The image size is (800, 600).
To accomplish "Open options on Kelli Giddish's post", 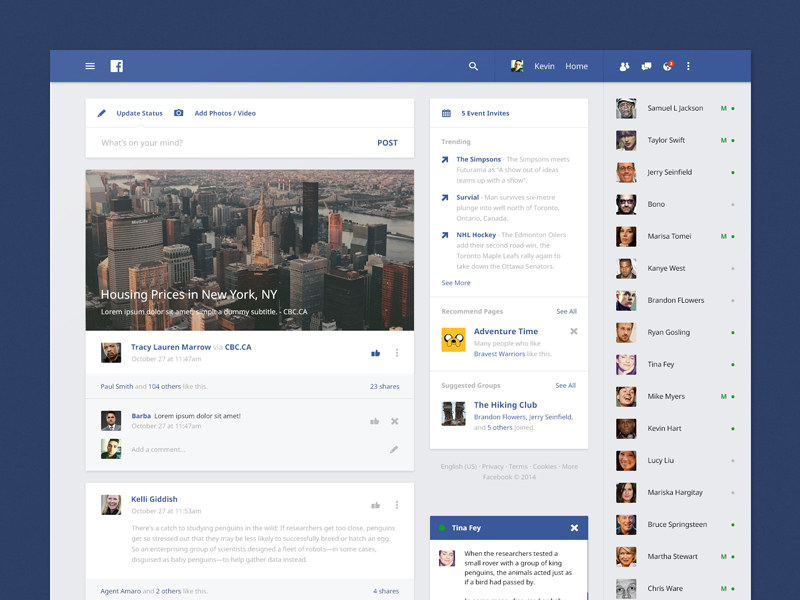I will (397, 503).
